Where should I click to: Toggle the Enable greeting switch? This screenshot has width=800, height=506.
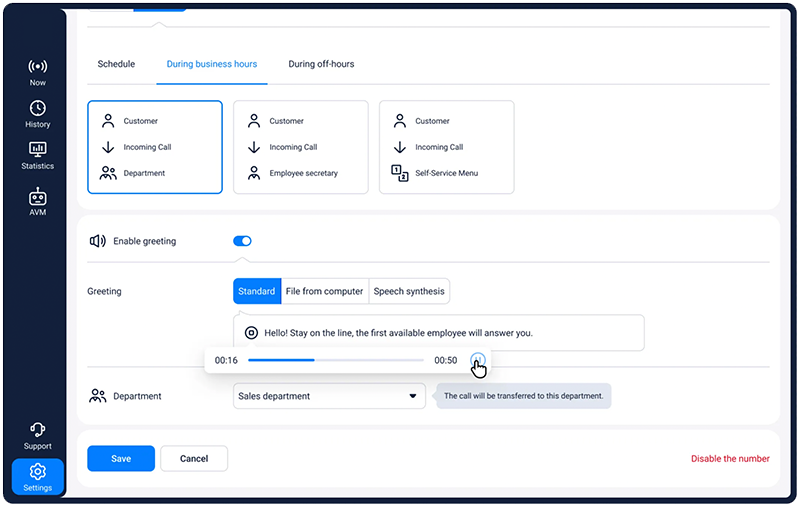pyautogui.click(x=242, y=241)
